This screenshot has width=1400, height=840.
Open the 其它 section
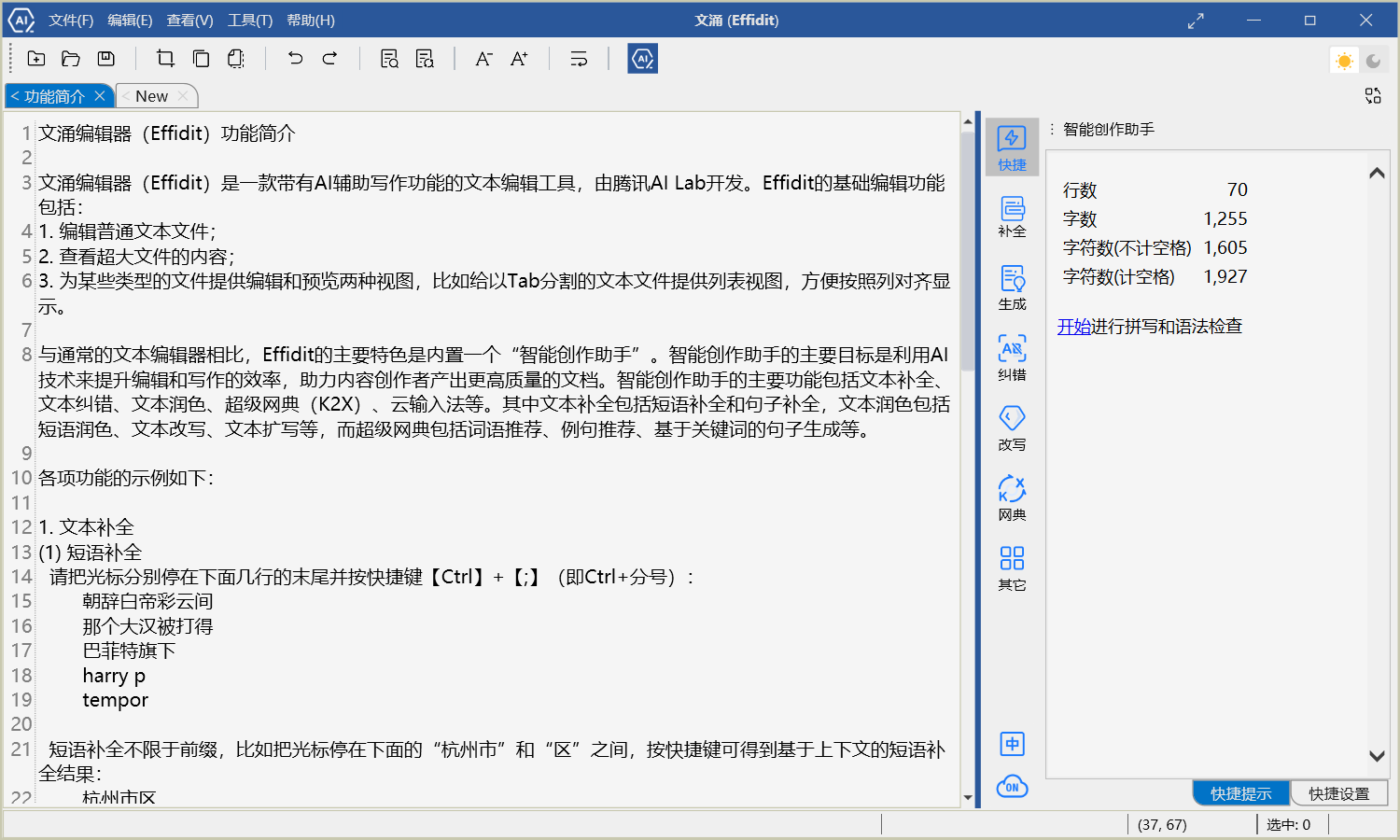click(1012, 568)
